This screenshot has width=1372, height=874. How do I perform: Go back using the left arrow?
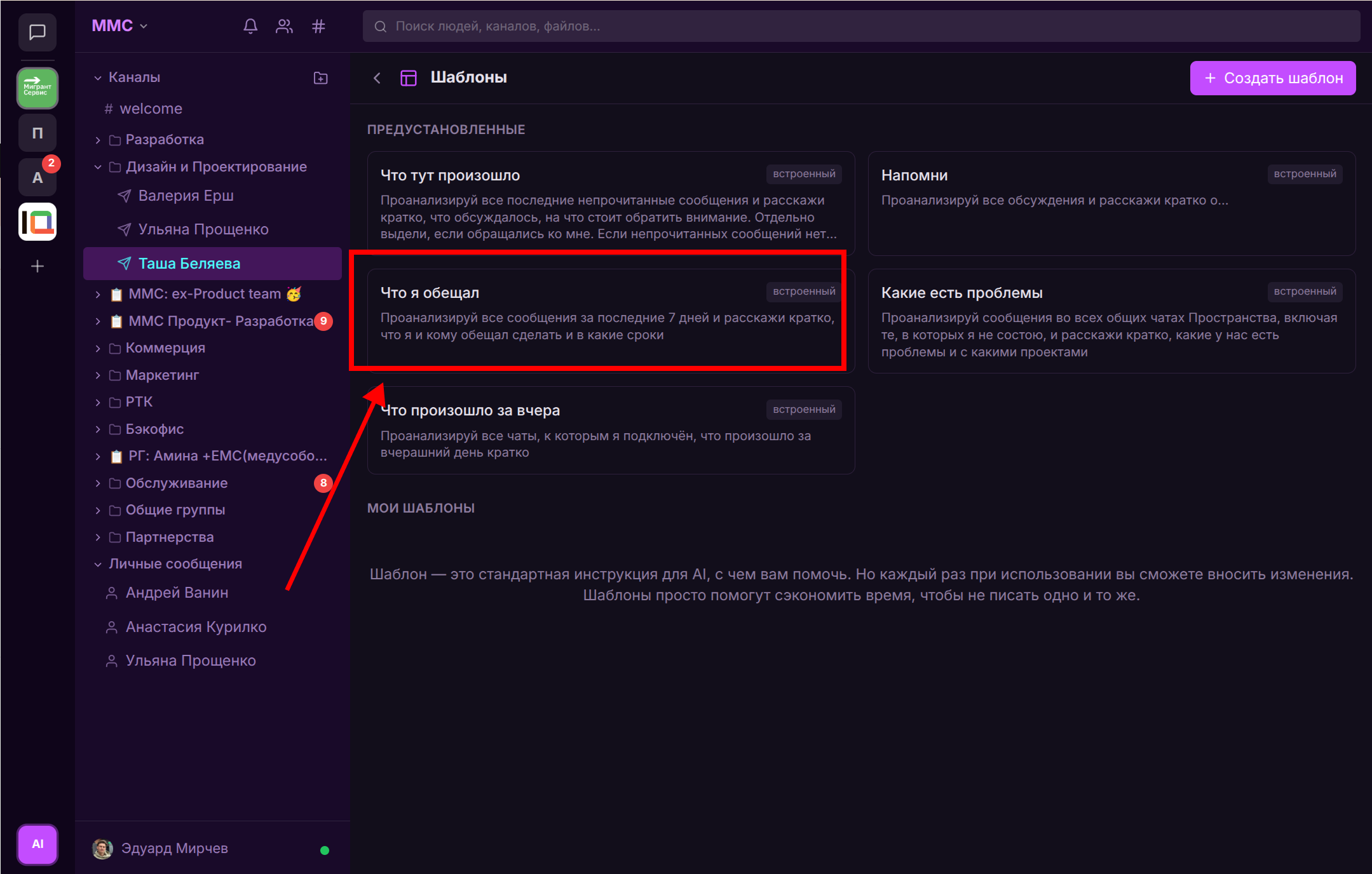tap(377, 77)
